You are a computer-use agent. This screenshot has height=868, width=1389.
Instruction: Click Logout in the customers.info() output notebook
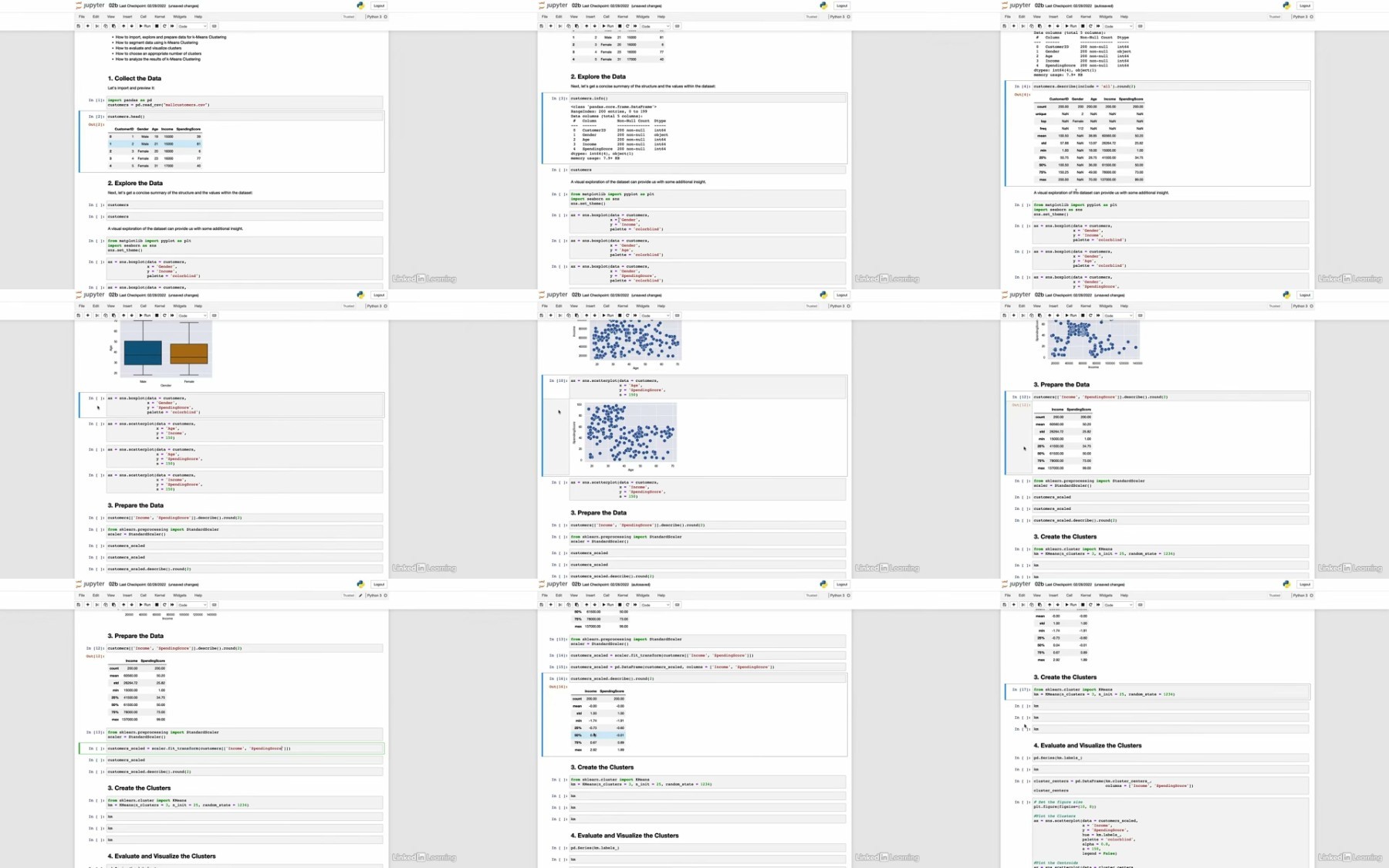(x=842, y=5)
